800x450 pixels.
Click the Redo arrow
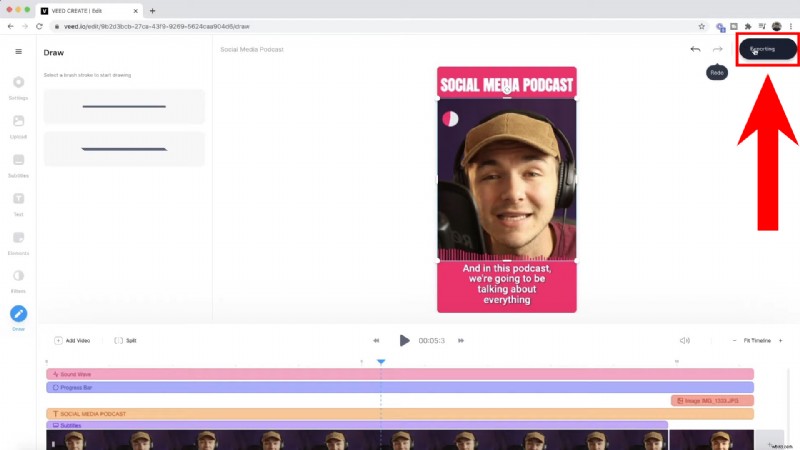717,49
